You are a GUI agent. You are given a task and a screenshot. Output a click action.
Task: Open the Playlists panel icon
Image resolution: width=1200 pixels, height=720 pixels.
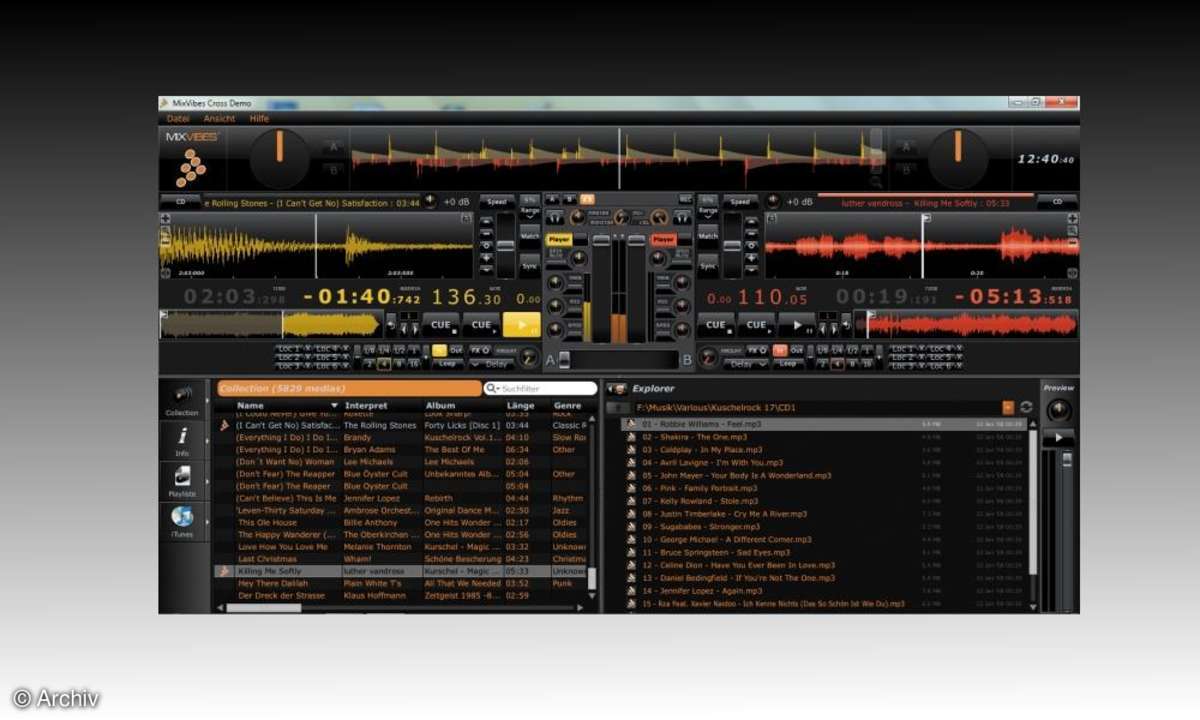click(x=182, y=481)
